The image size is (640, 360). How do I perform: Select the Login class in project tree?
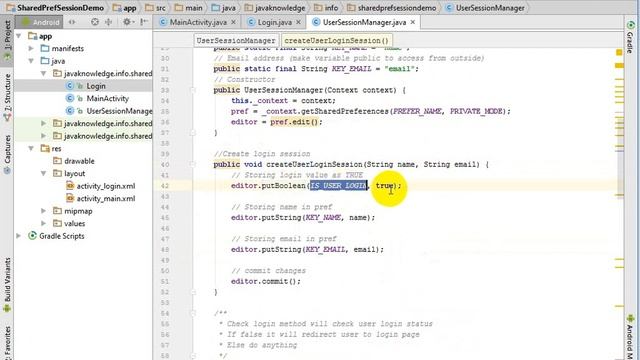click(96, 86)
